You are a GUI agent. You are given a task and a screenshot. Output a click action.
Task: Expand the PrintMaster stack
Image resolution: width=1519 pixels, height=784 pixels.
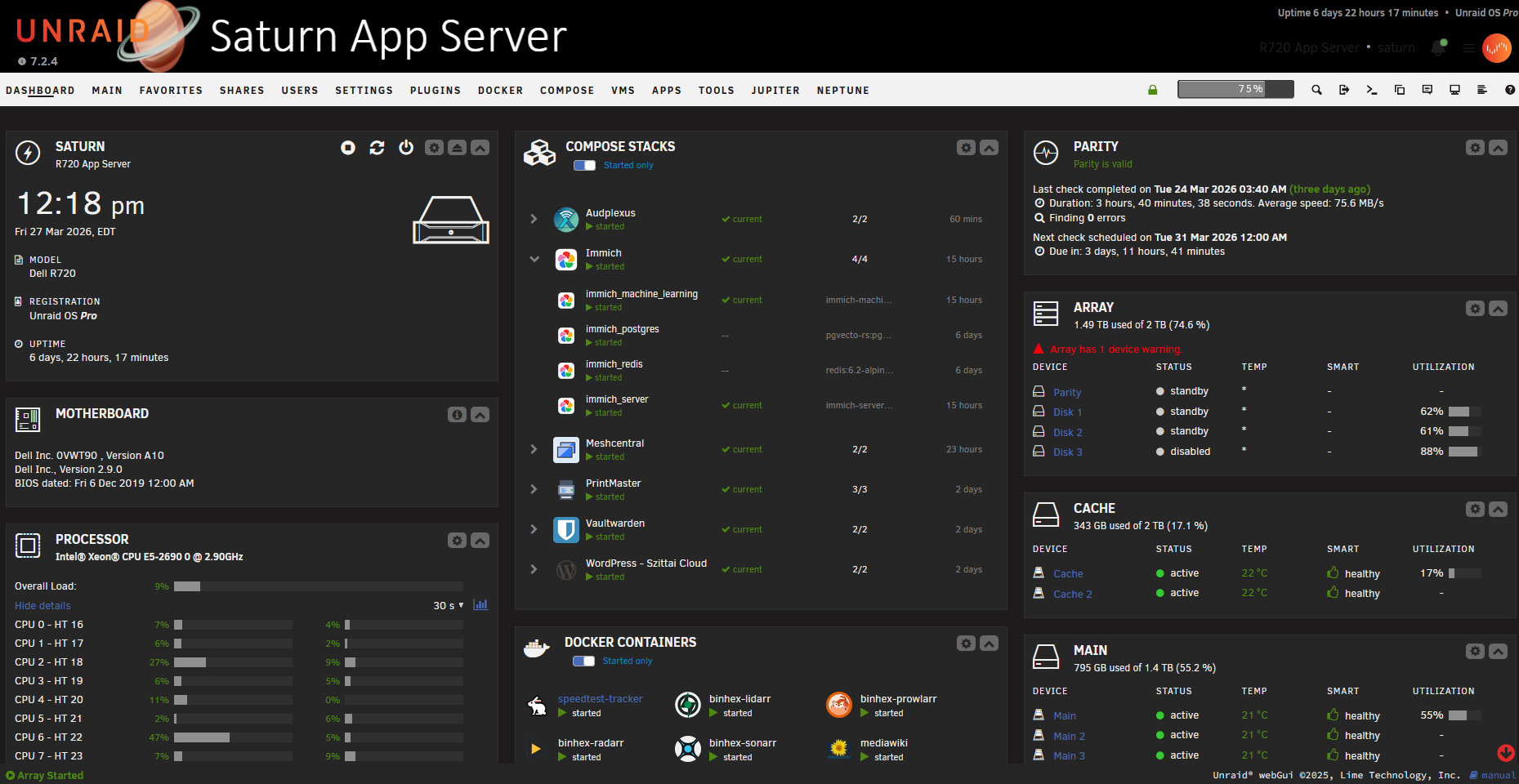click(x=534, y=489)
